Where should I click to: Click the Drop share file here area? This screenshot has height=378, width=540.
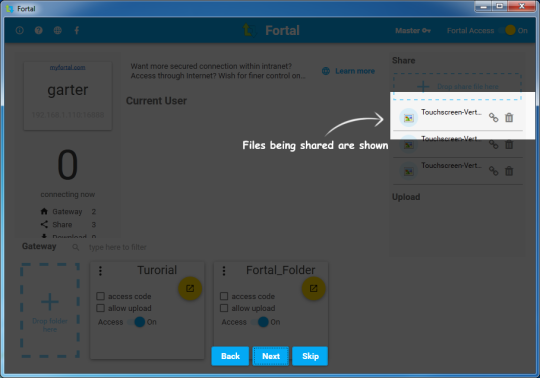tap(457, 86)
